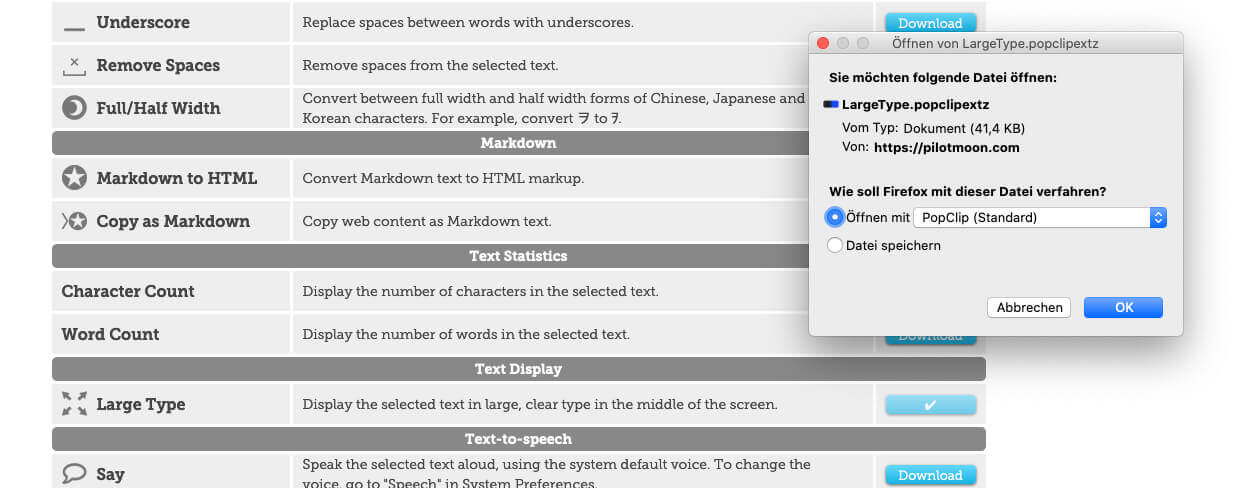Click the Large Type arrows icon
This screenshot has width=1249, height=488.
pyautogui.click(x=74, y=404)
